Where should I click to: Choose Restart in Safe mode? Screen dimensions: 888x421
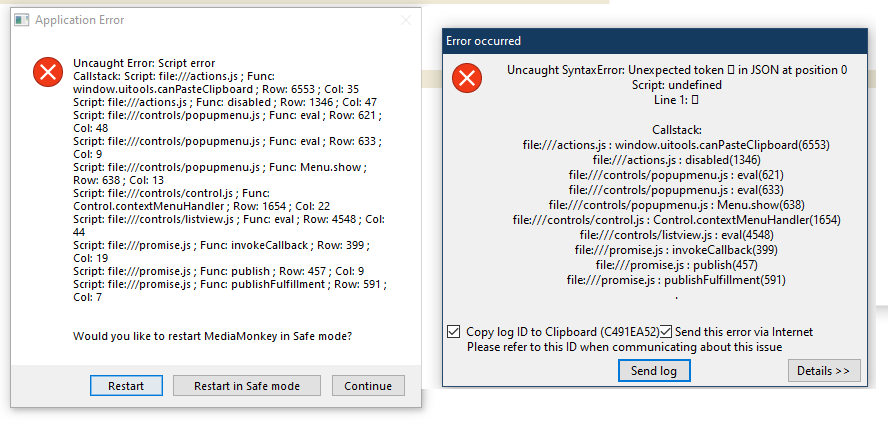[x=245, y=386]
